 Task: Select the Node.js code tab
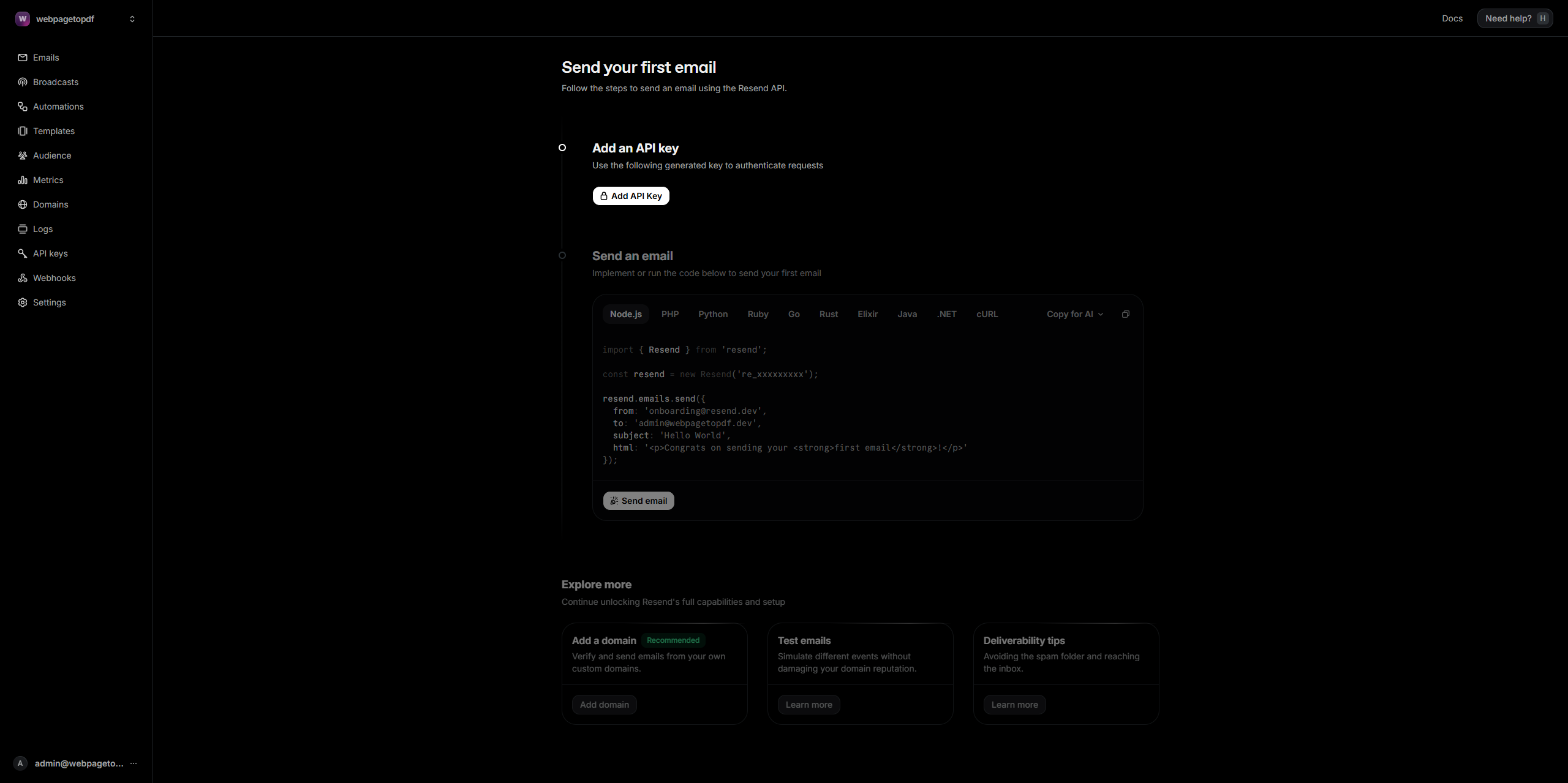pos(625,314)
